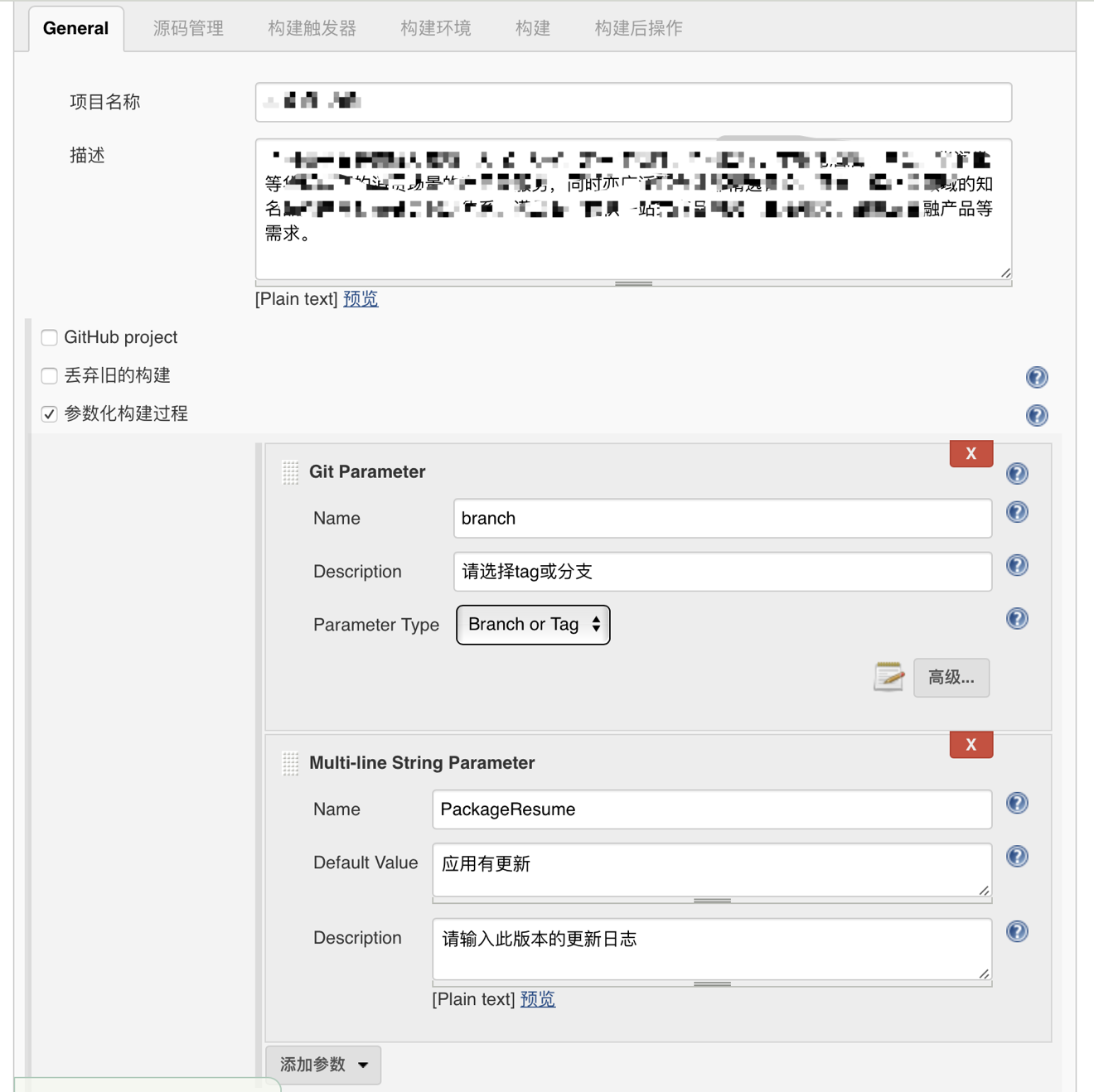Open help for Git Parameter Description field
The width and height of the screenshot is (1094, 1092).
[1017, 565]
